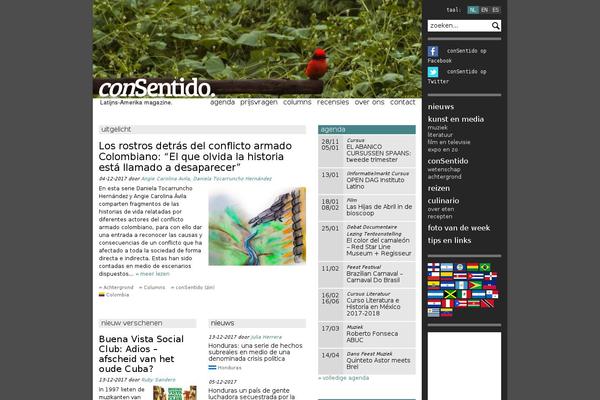Open Honduras una serie de hechos news item
The width and height of the screenshot is (600, 400).
(255, 352)
